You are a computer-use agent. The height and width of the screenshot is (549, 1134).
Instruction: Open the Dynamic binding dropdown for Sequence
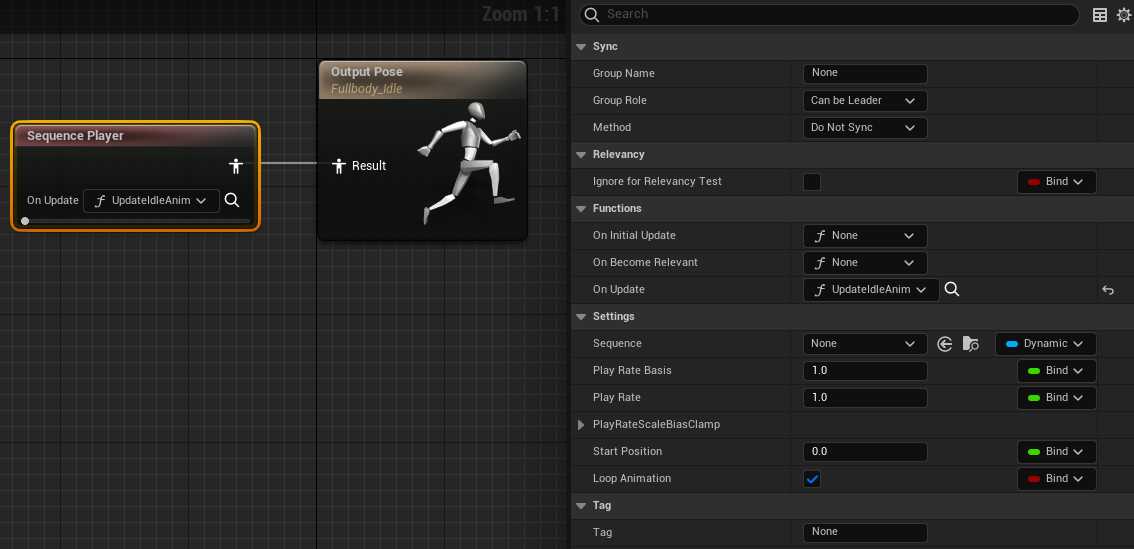point(1046,344)
